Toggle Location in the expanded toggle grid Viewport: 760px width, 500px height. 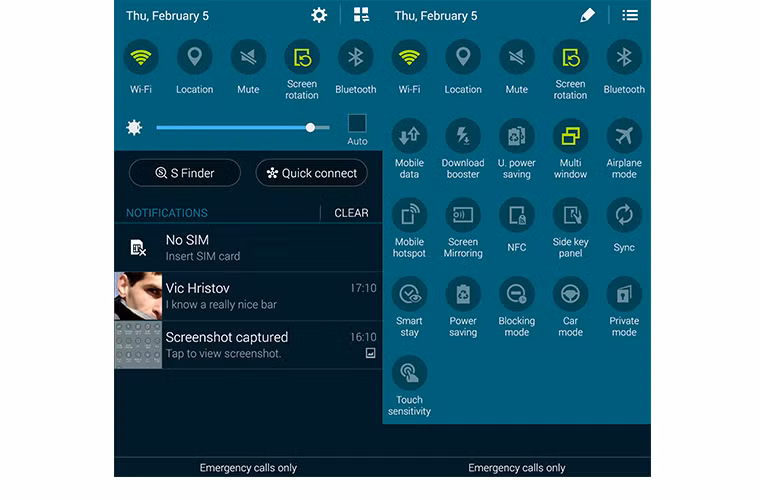tap(463, 57)
